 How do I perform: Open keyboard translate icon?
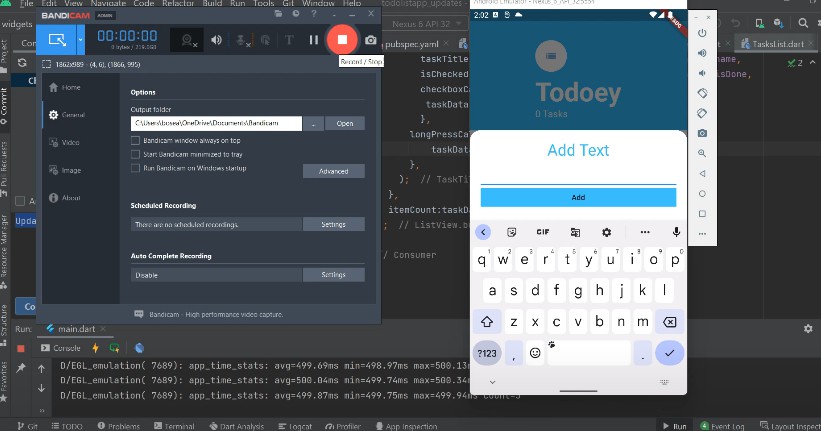point(575,232)
